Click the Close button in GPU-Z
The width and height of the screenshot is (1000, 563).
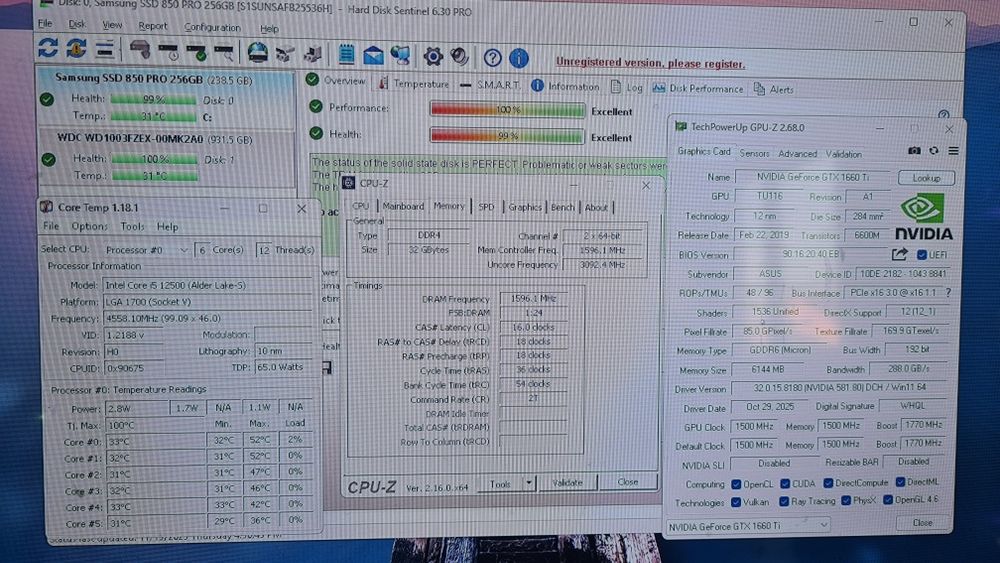pos(922,523)
